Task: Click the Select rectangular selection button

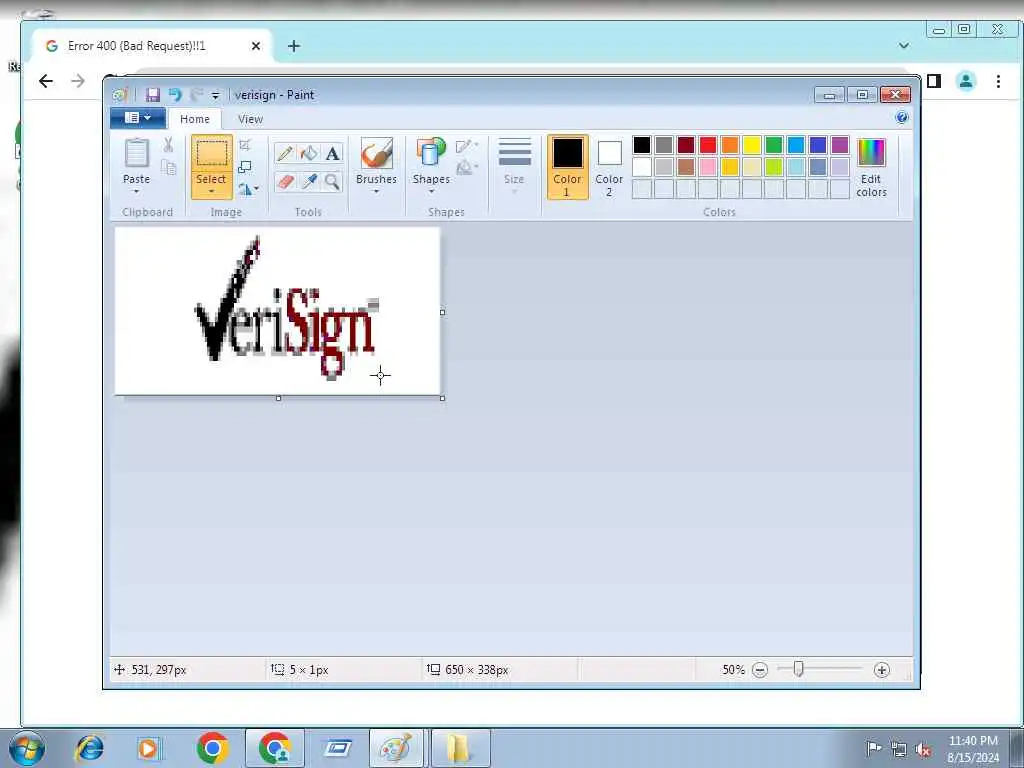Action: [x=212, y=154]
